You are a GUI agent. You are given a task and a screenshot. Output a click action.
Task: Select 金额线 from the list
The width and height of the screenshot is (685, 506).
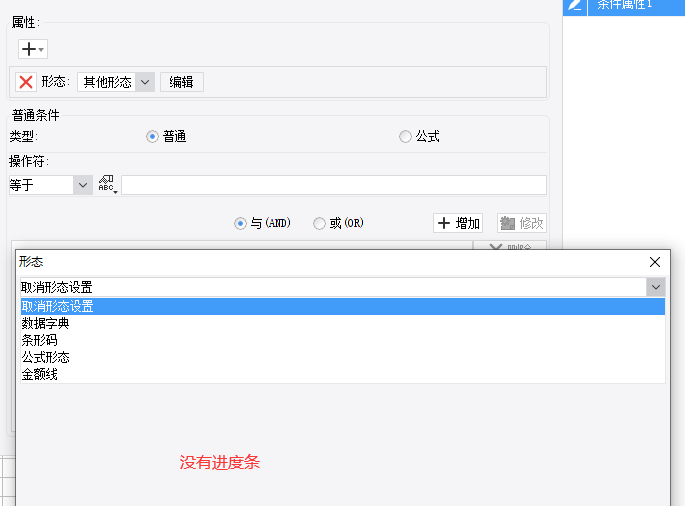[x=343, y=374]
